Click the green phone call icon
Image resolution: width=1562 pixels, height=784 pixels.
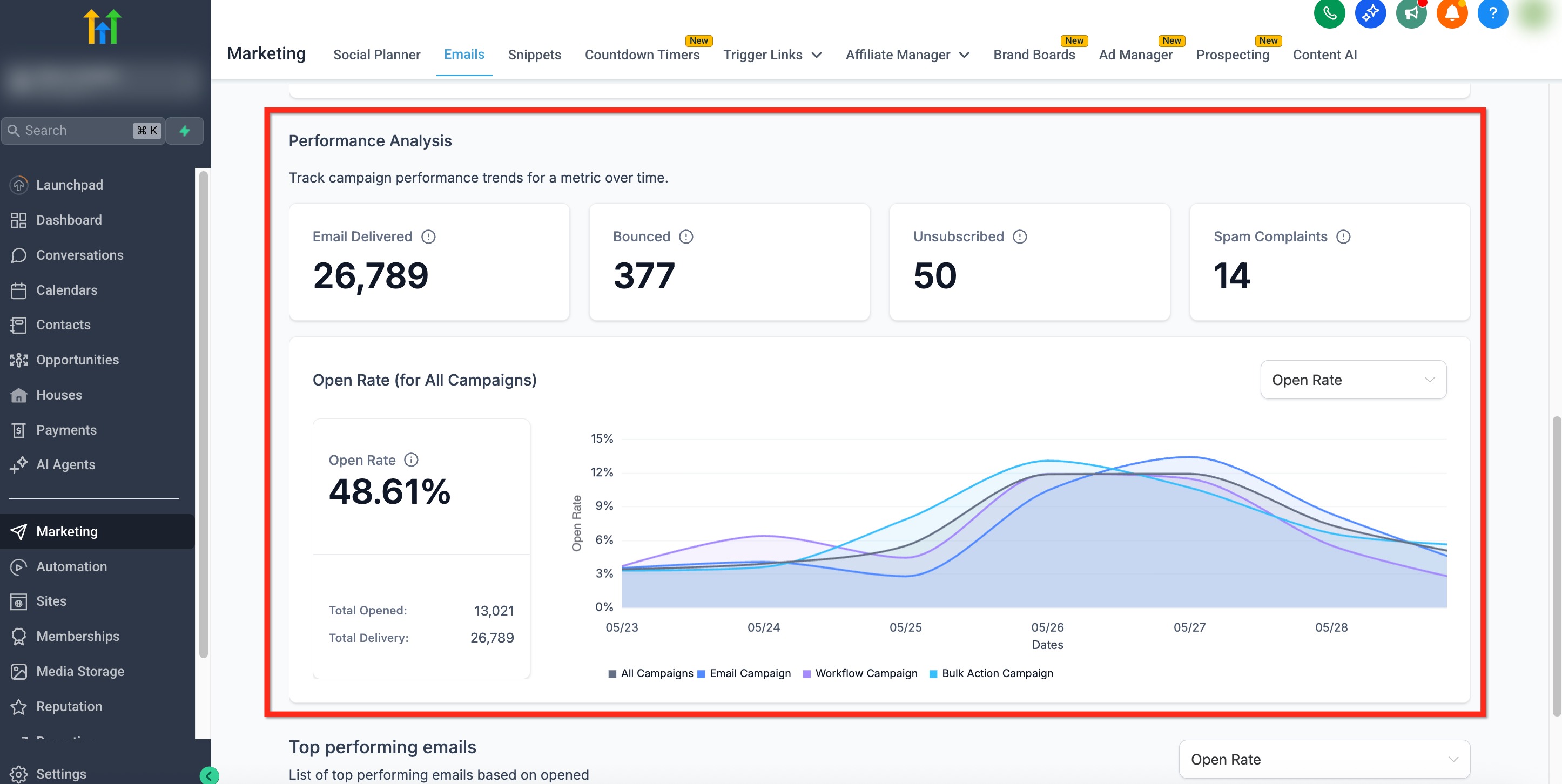pyautogui.click(x=1329, y=13)
